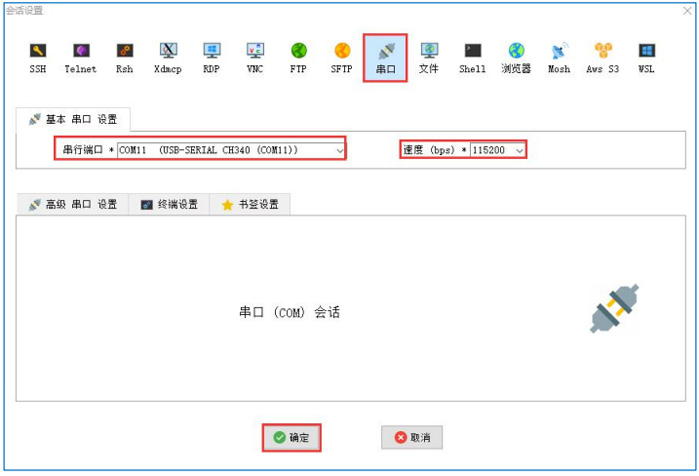Select the Xdmcp session type
699x476 pixels.
click(168, 58)
